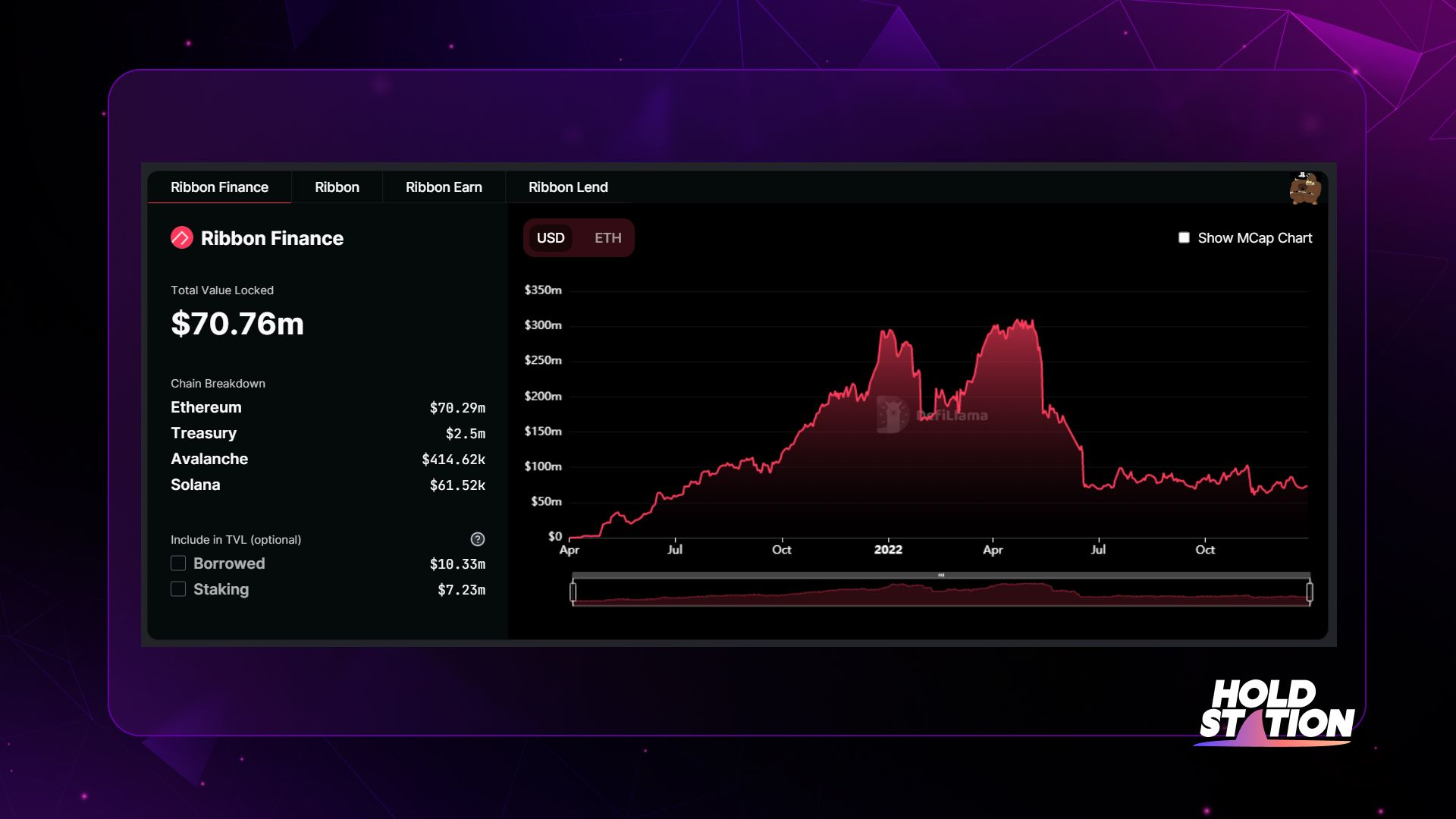Click the right range slider handle
The image size is (1456, 819).
click(x=1310, y=591)
